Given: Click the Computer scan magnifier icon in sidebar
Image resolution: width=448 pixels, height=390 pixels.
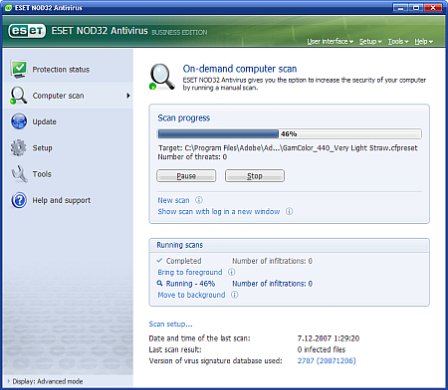Looking at the screenshot, I should click(18, 96).
